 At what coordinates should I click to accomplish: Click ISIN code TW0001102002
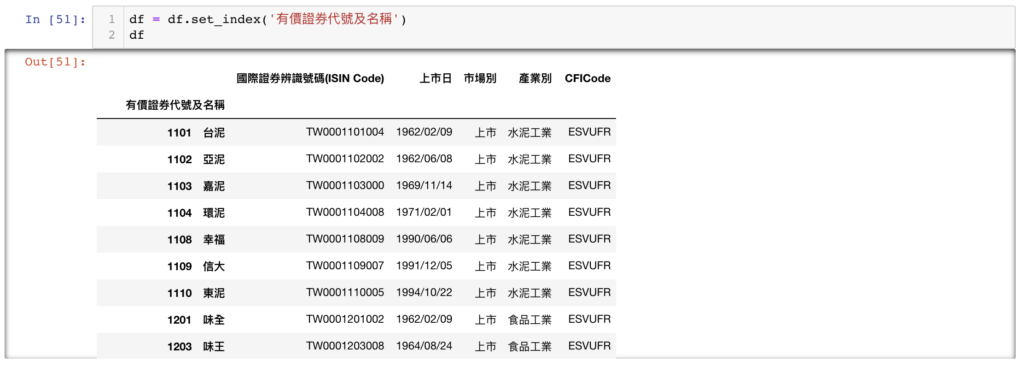(345, 159)
